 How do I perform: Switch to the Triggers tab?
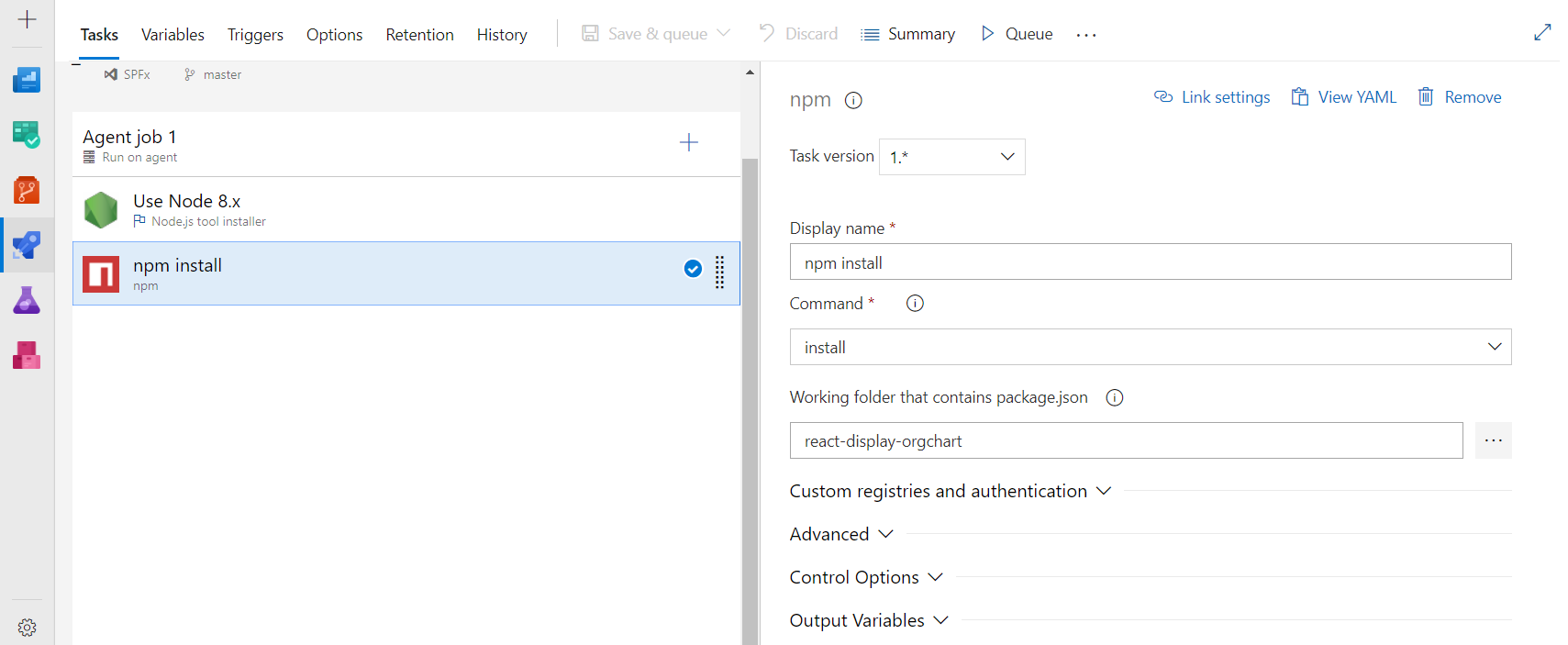coord(255,35)
